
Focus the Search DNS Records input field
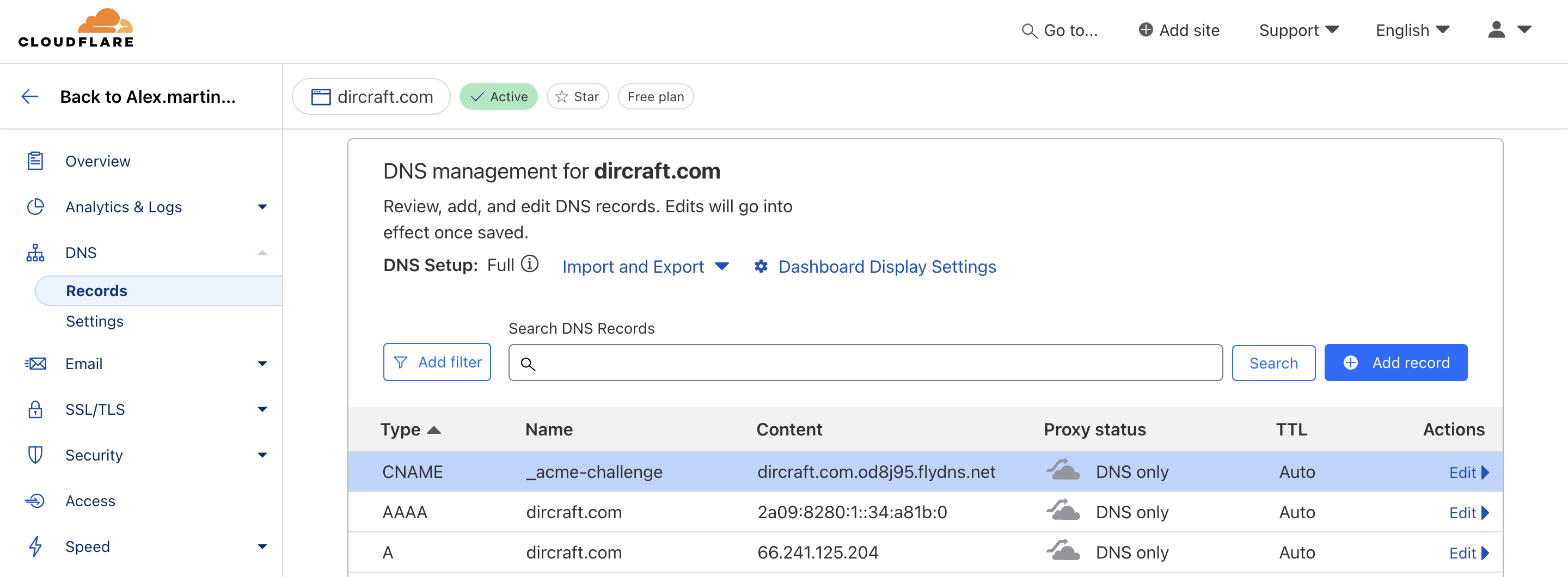pyautogui.click(x=866, y=363)
